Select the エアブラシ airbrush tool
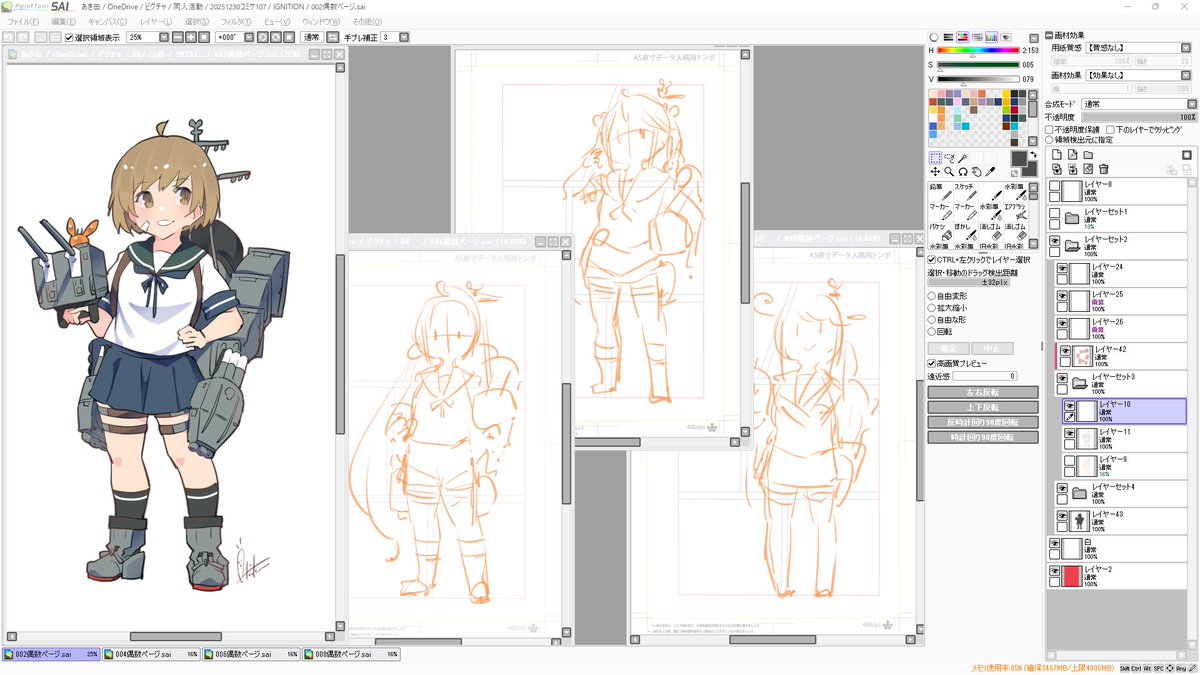The image size is (1200, 675). (1016, 212)
